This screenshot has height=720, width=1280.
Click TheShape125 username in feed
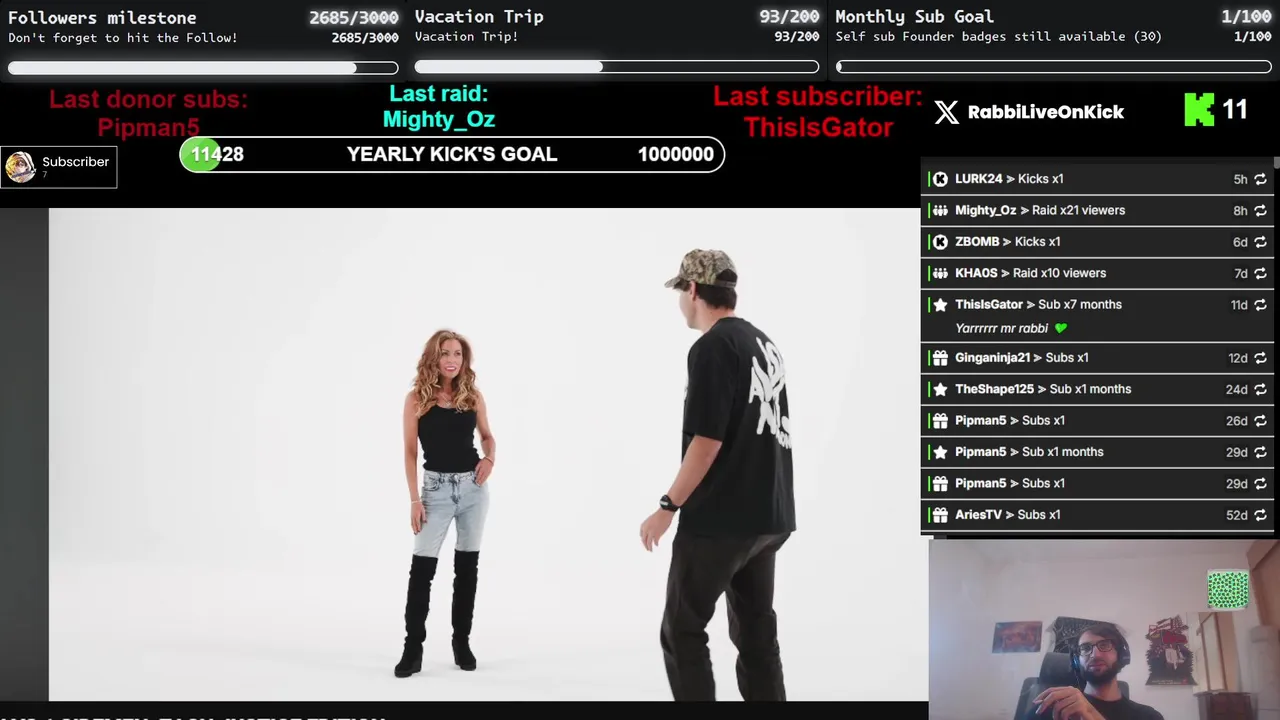994,389
